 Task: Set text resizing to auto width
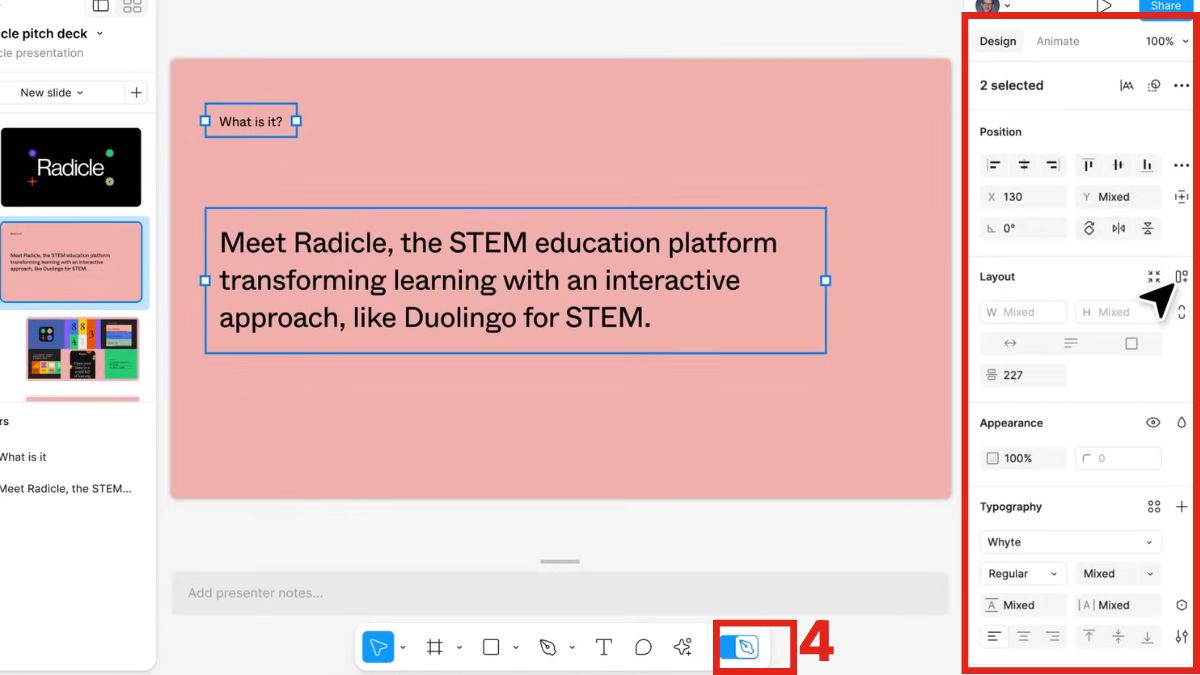coord(1010,343)
